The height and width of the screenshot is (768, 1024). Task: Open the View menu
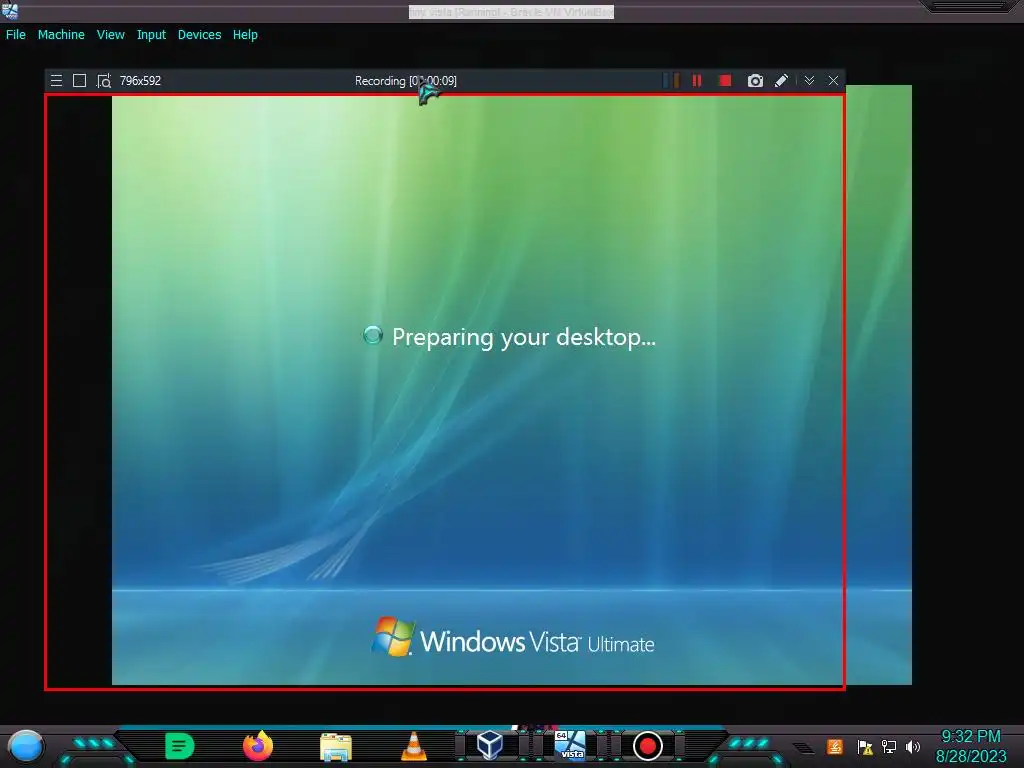pyautogui.click(x=110, y=35)
